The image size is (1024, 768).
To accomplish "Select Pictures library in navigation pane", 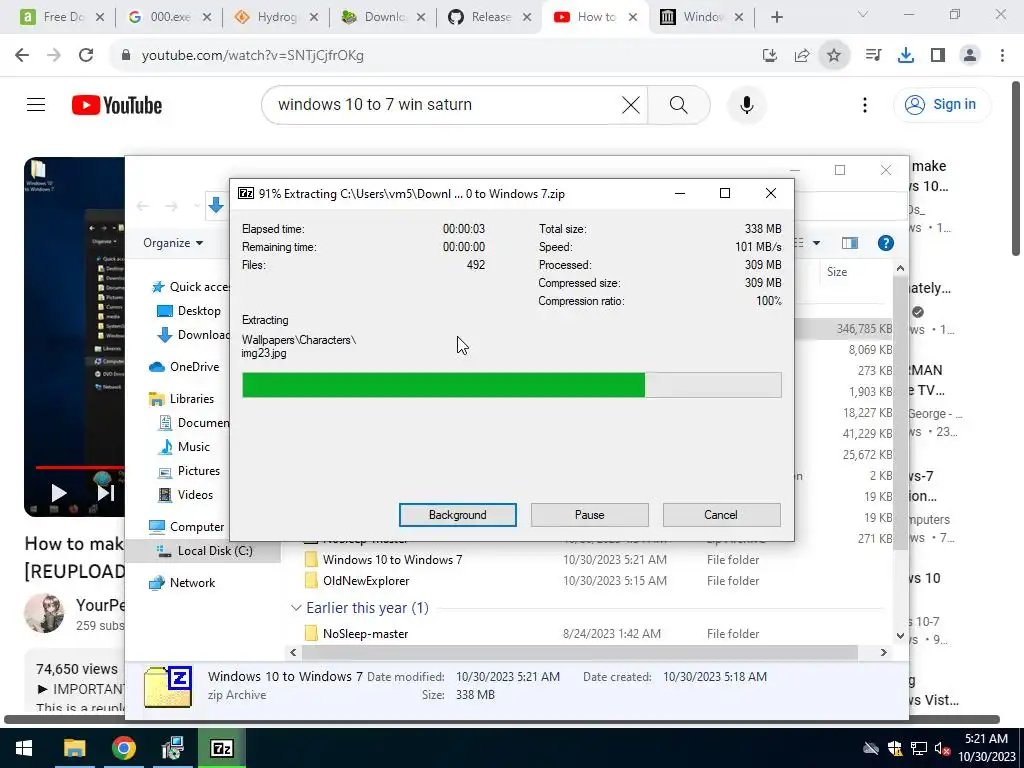I will click(x=189, y=471).
